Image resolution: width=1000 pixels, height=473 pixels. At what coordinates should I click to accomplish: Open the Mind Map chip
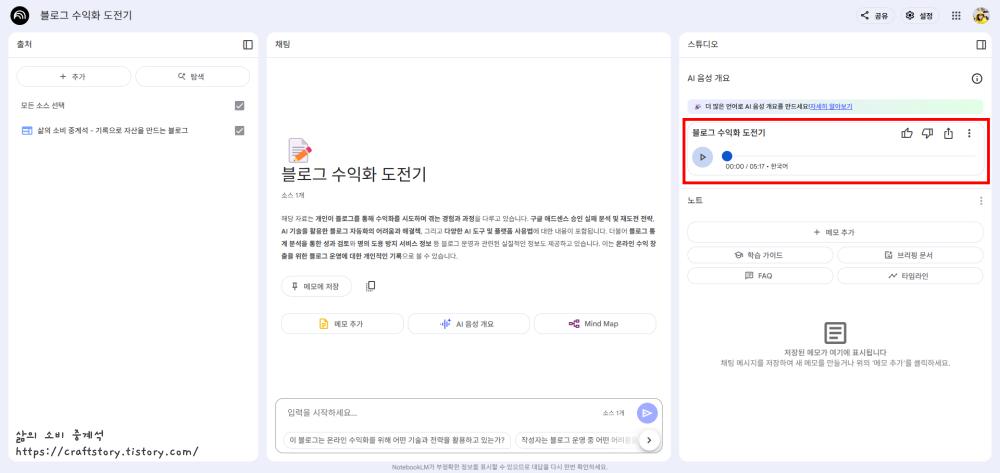click(x=594, y=324)
